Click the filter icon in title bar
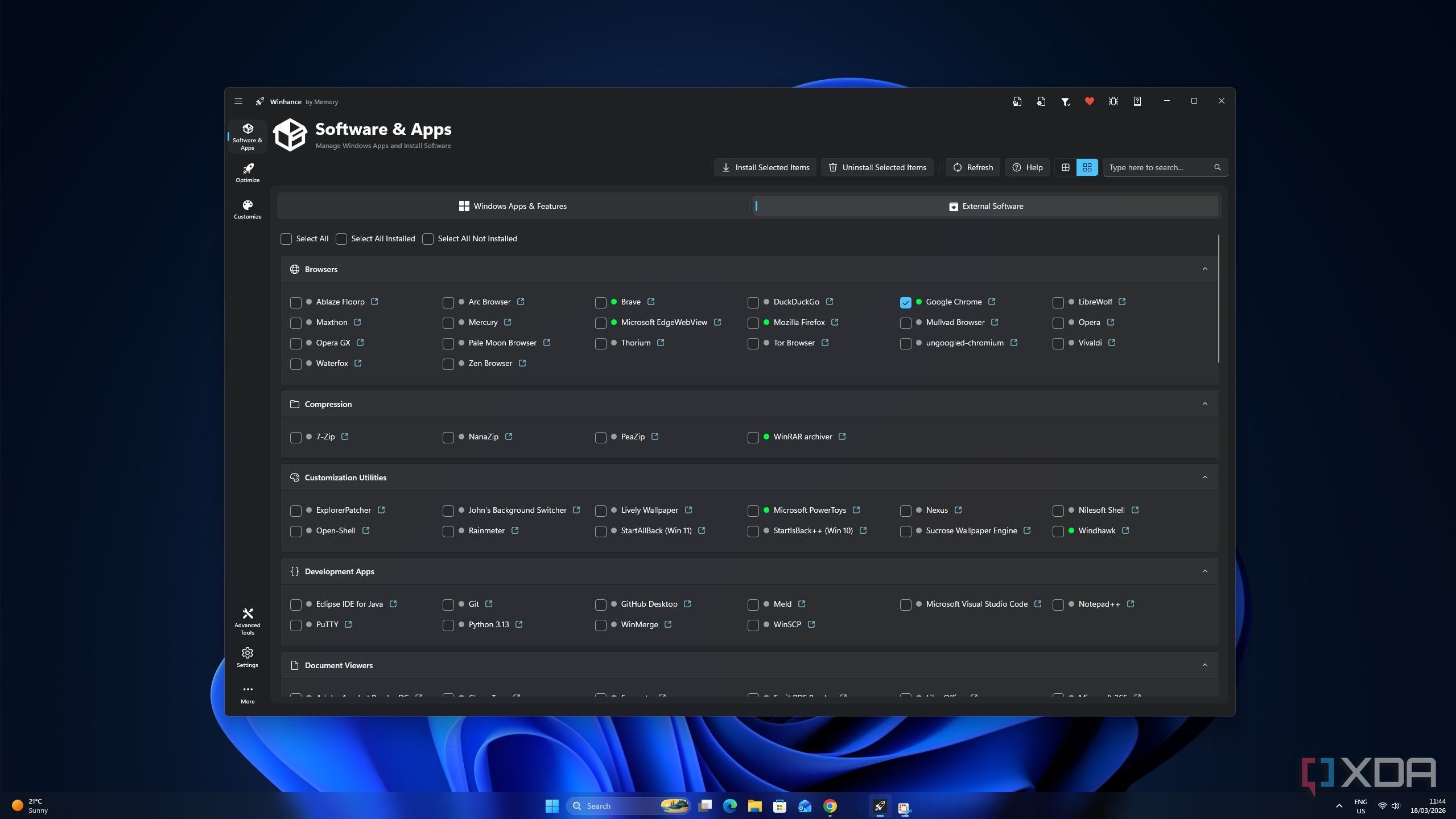The width and height of the screenshot is (1456, 819). (x=1065, y=101)
